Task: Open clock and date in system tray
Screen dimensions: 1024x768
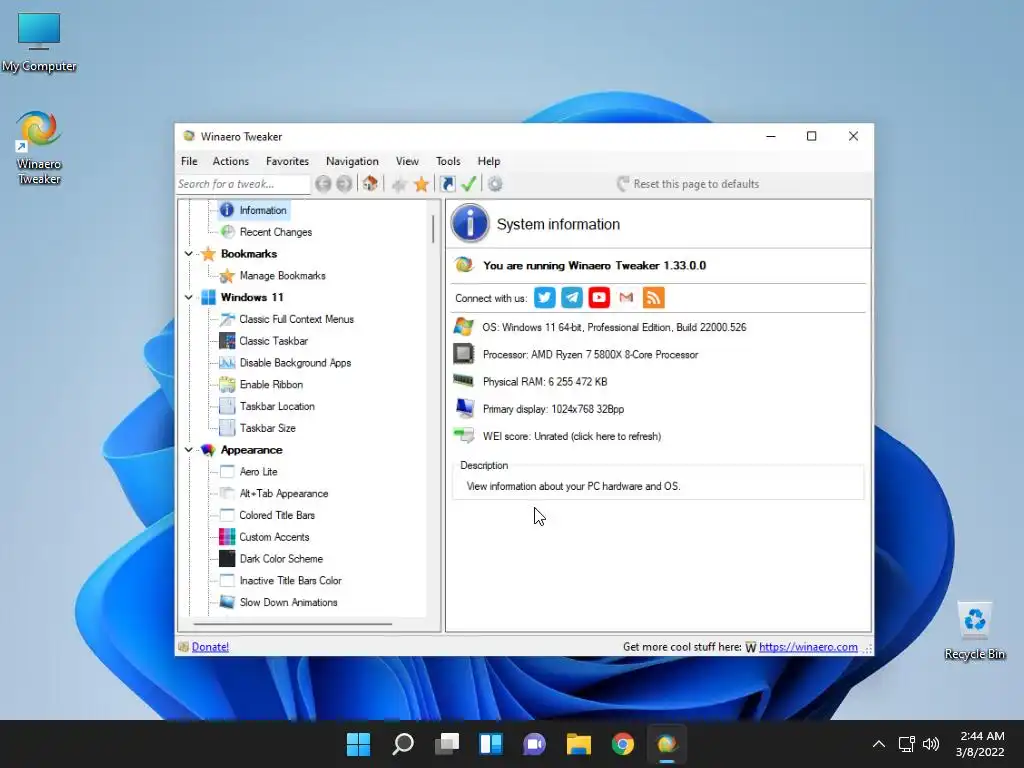Action: pyautogui.click(x=980, y=744)
